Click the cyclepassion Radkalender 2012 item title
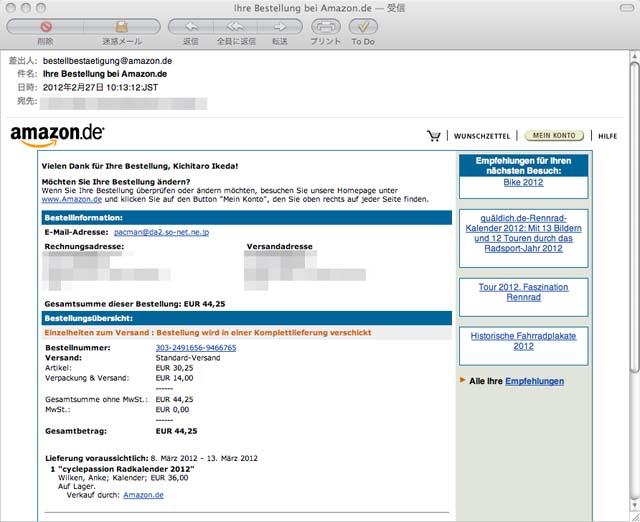 [126, 469]
